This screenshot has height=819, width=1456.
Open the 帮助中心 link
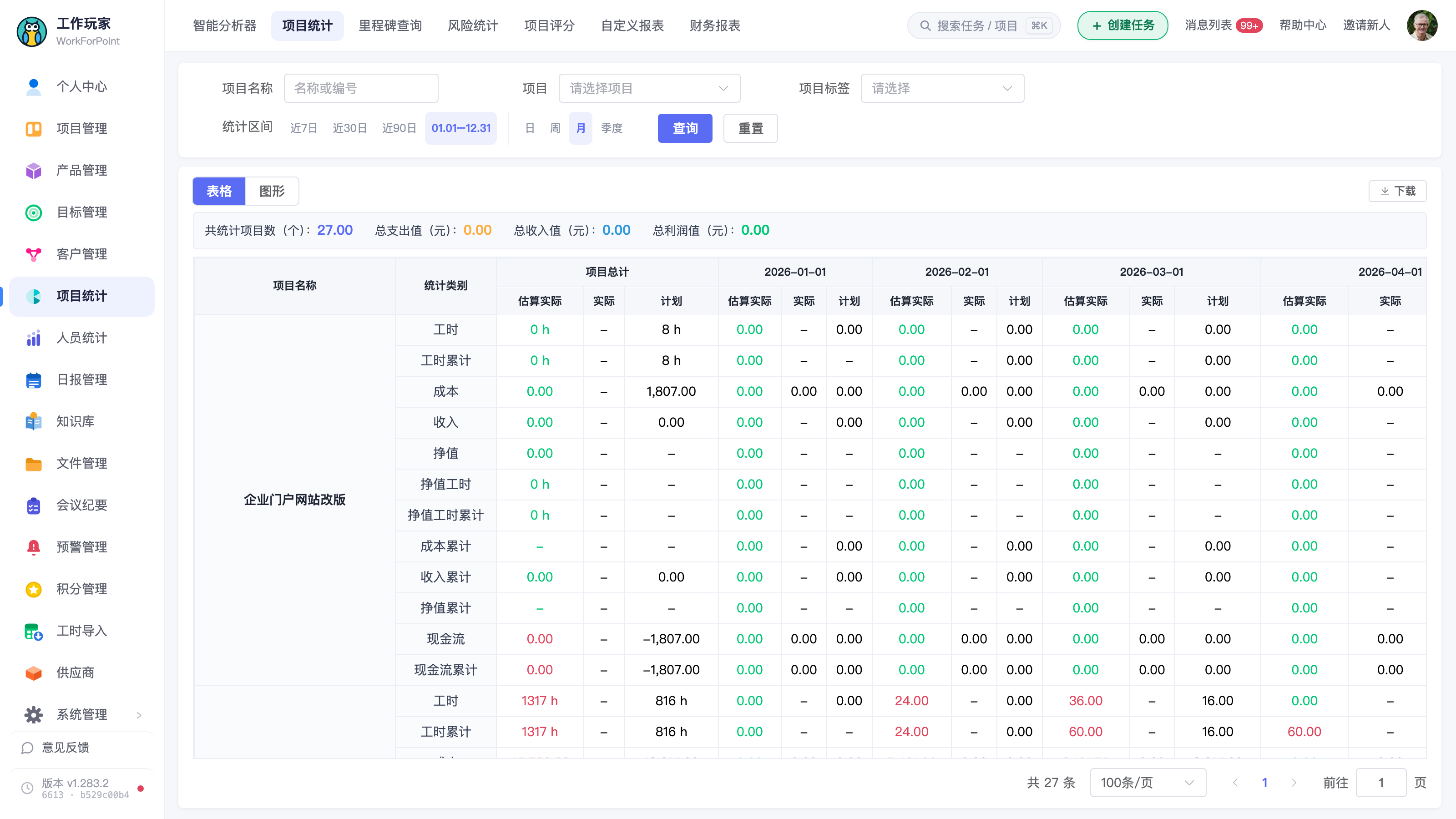(x=1303, y=25)
